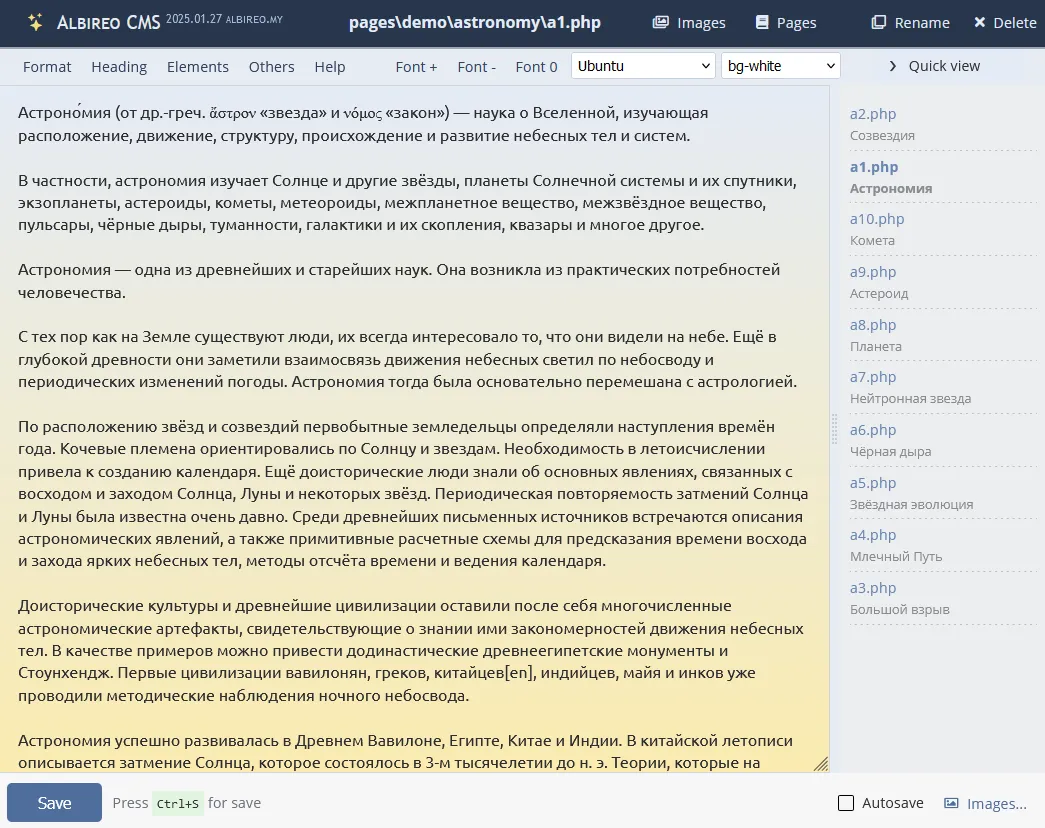This screenshot has width=1045, height=828.
Task: Decrease text size with Font -
Action: pyautogui.click(x=476, y=67)
